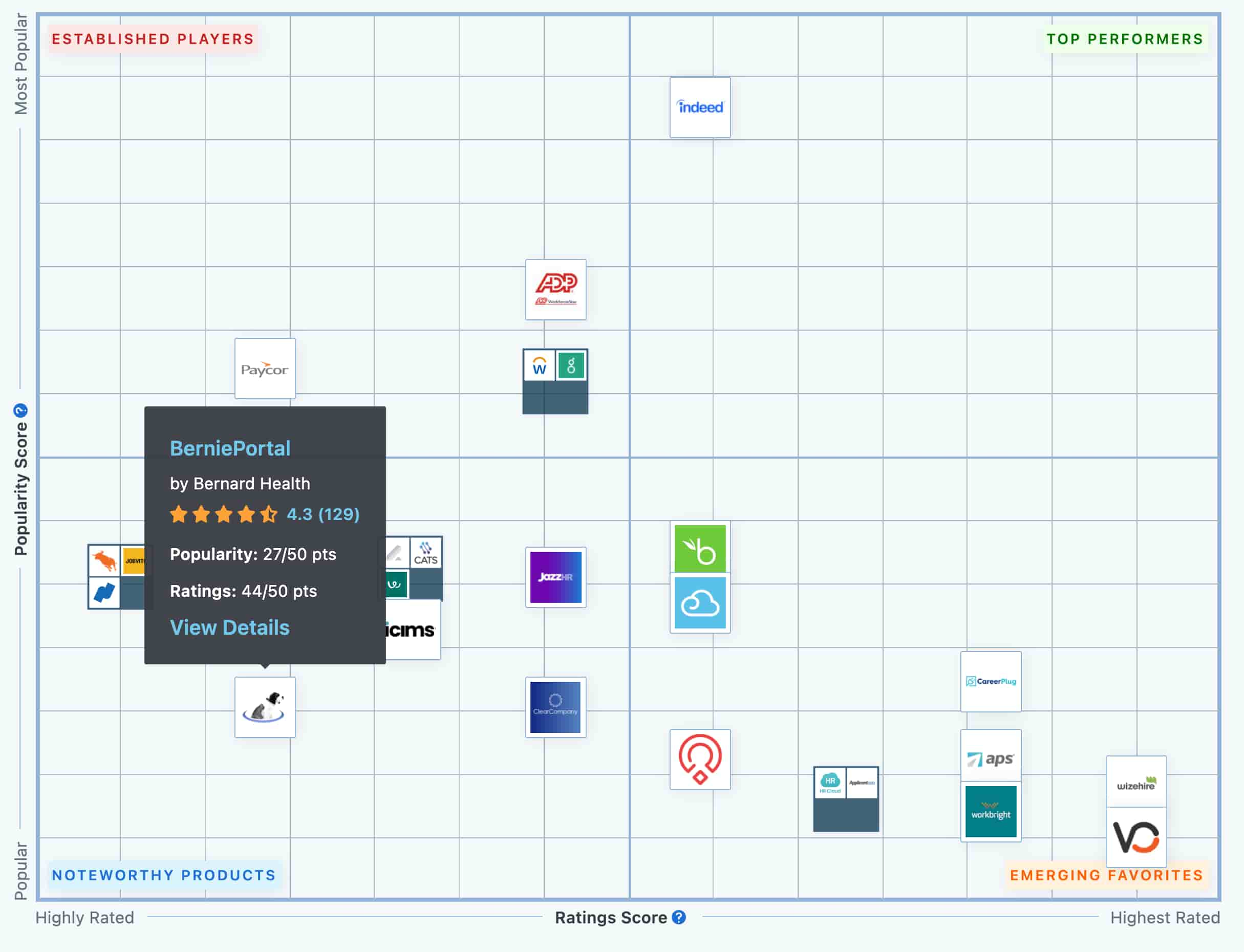Click the 'by Bernard Health' text
The width and height of the screenshot is (1244, 952).
click(x=240, y=483)
